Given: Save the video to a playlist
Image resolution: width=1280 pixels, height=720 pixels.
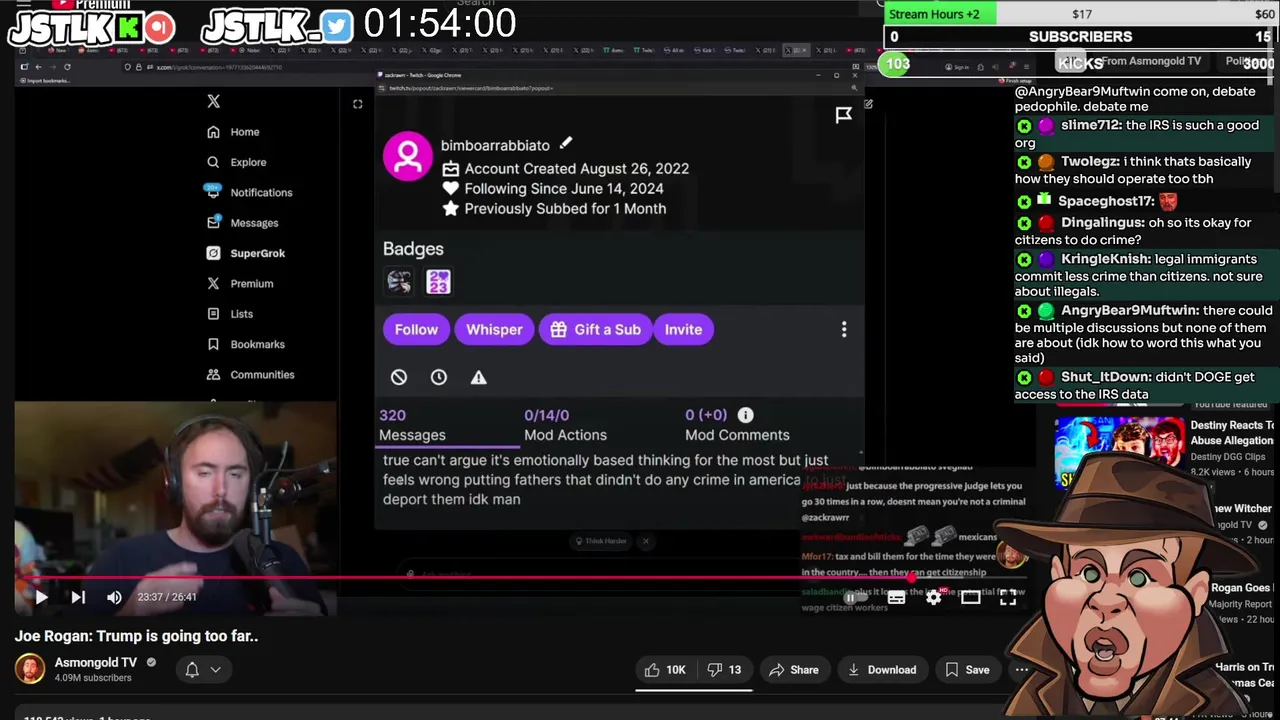Looking at the screenshot, I should click(x=967, y=670).
